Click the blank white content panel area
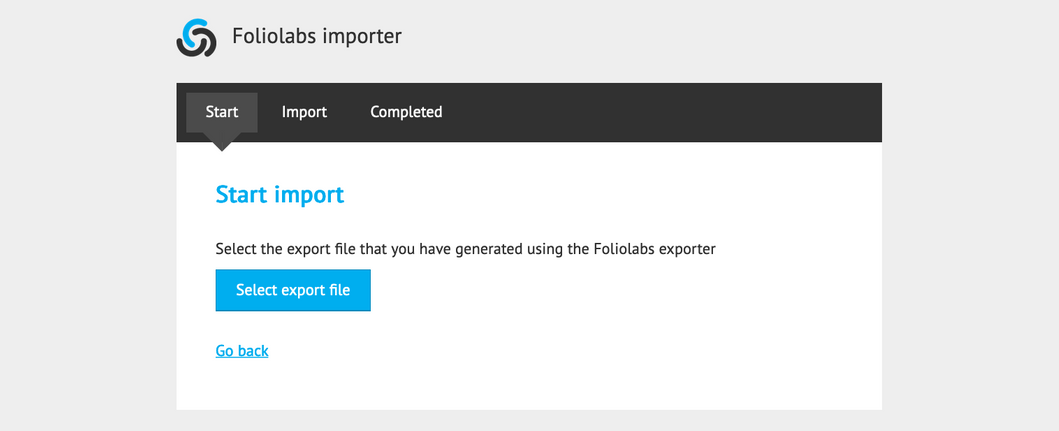The height and width of the screenshot is (431, 1059). click(608, 338)
